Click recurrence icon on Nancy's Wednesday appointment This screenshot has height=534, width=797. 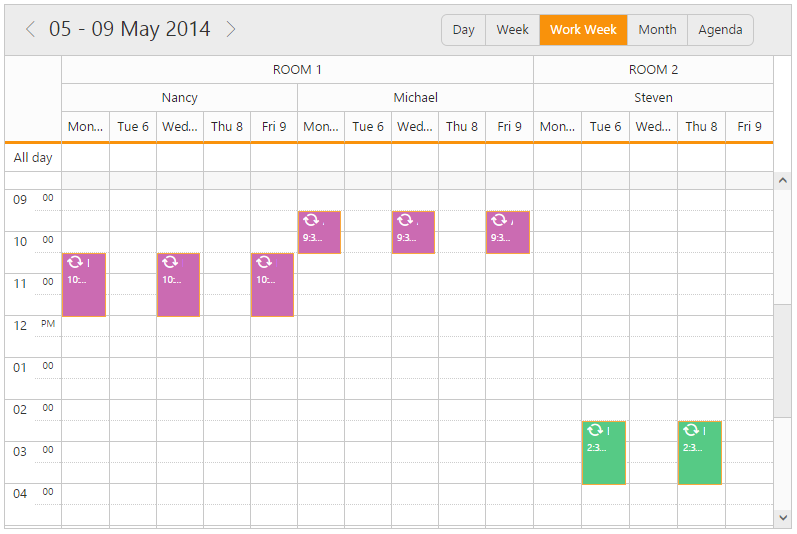[169, 262]
